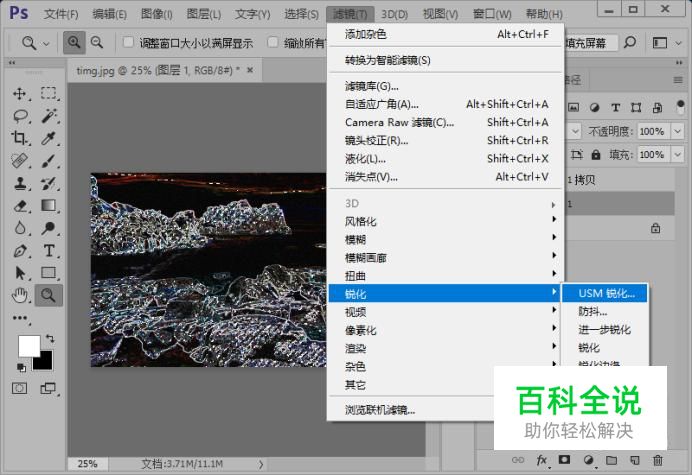Select the Brush tool
Viewport: 692px width, 475px height.
coord(48,161)
